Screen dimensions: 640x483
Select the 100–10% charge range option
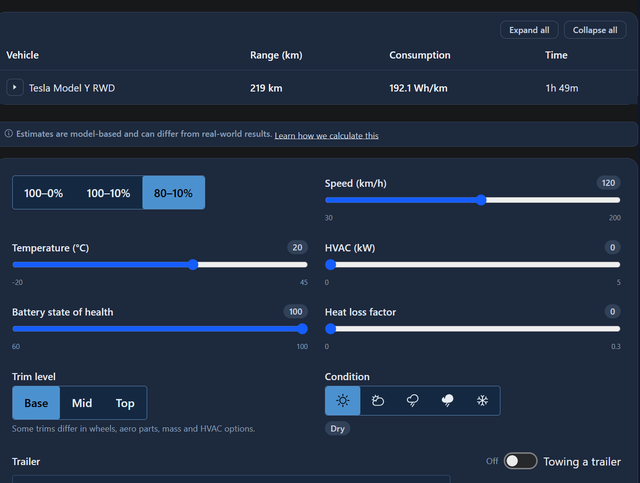coord(108,193)
